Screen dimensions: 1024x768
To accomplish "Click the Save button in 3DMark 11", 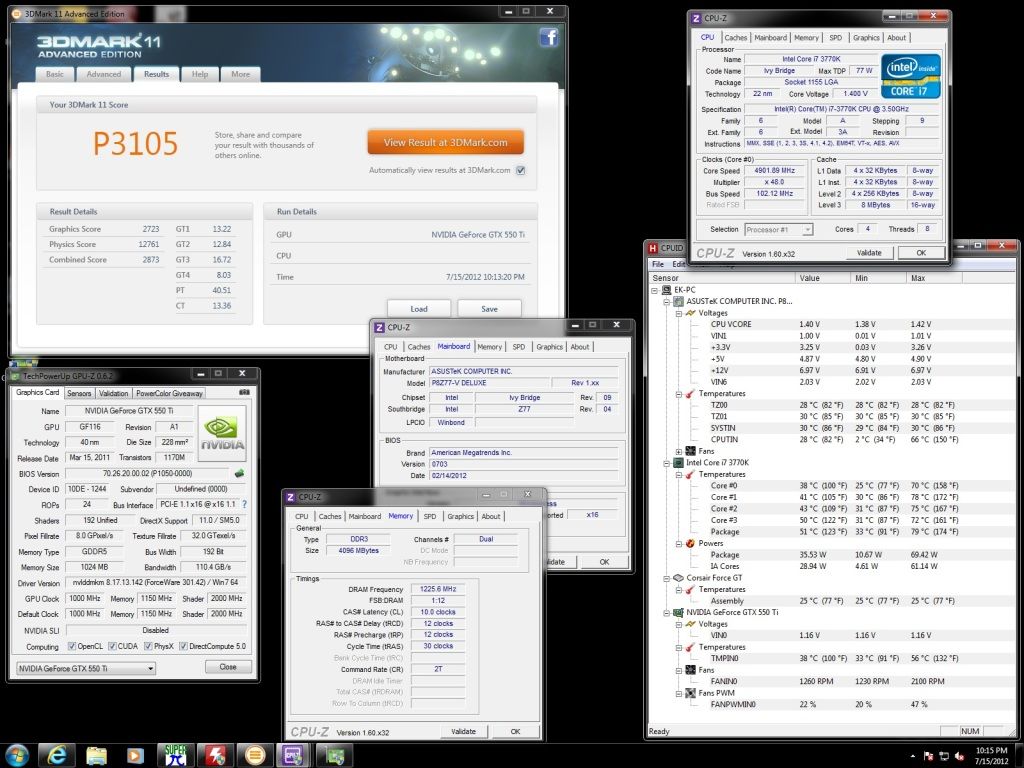I will 489,309.
